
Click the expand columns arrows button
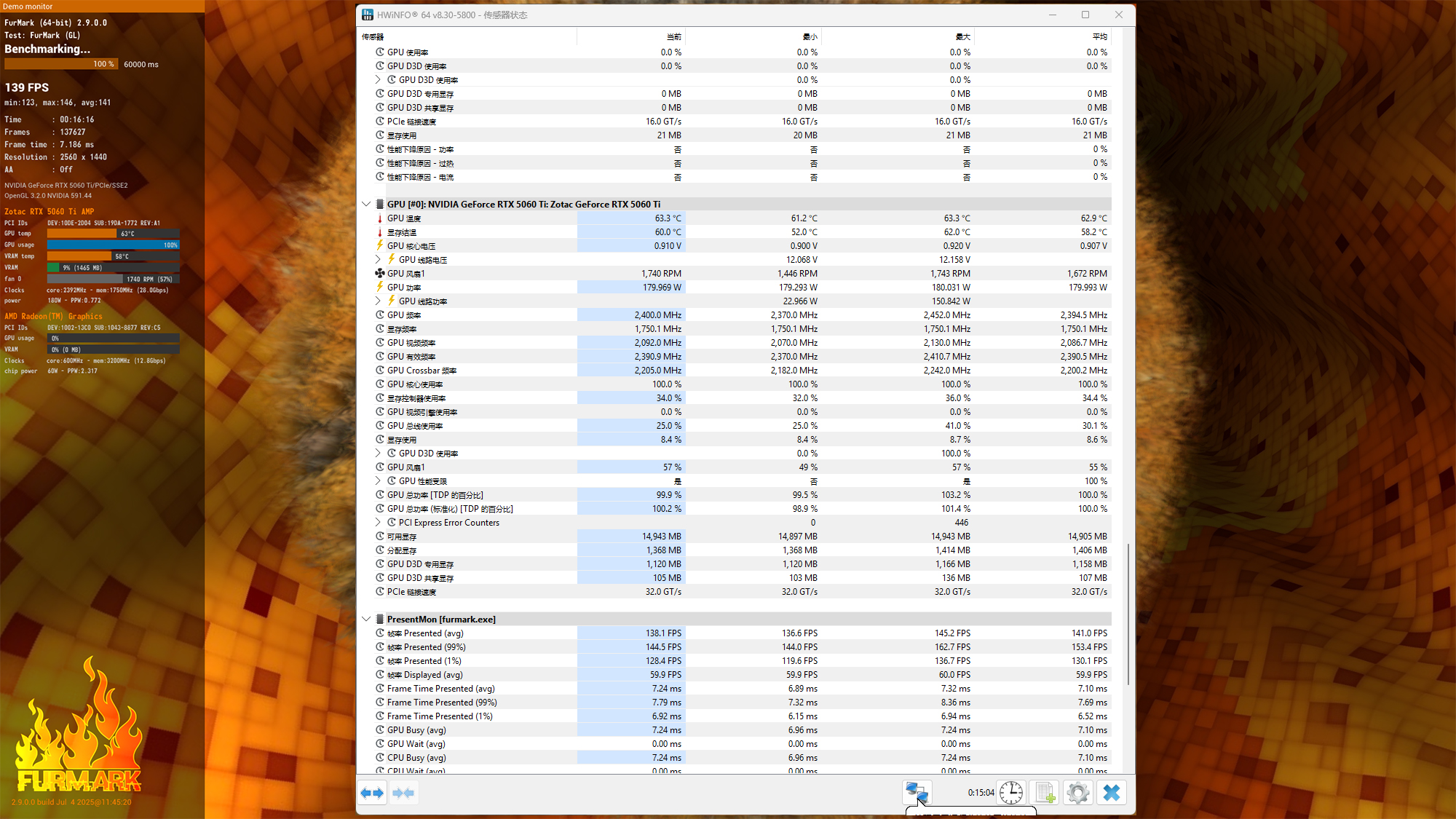pyautogui.click(x=372, y=793)
